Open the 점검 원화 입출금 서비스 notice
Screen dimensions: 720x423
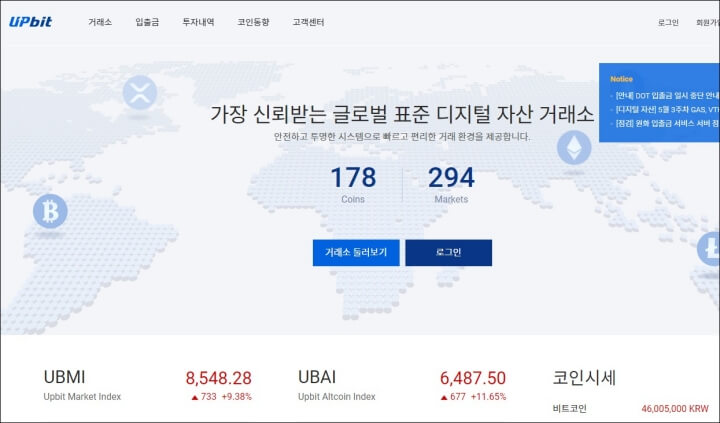(x=665, y=124)
